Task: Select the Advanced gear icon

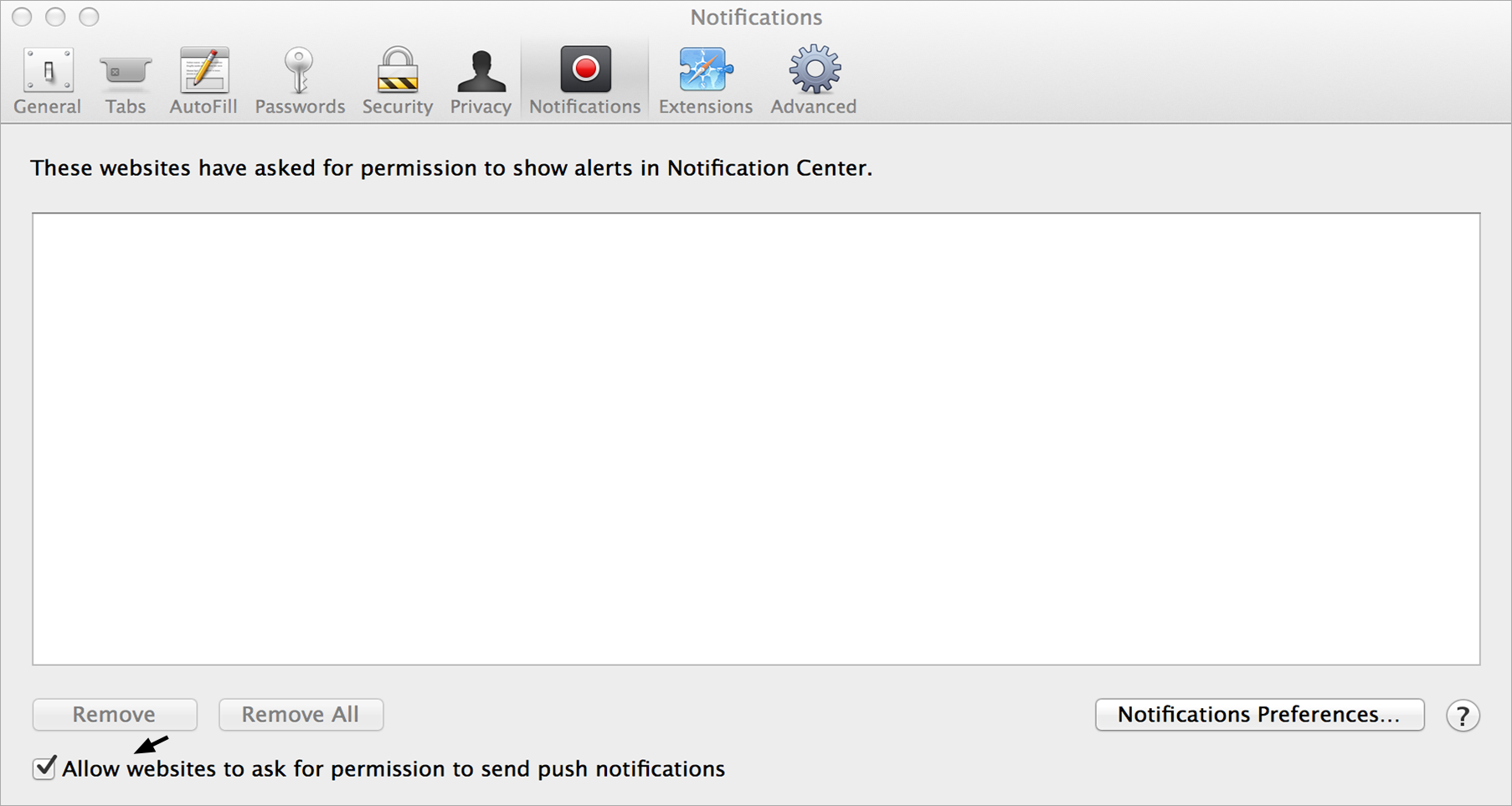Action: (x=814, y=69)
